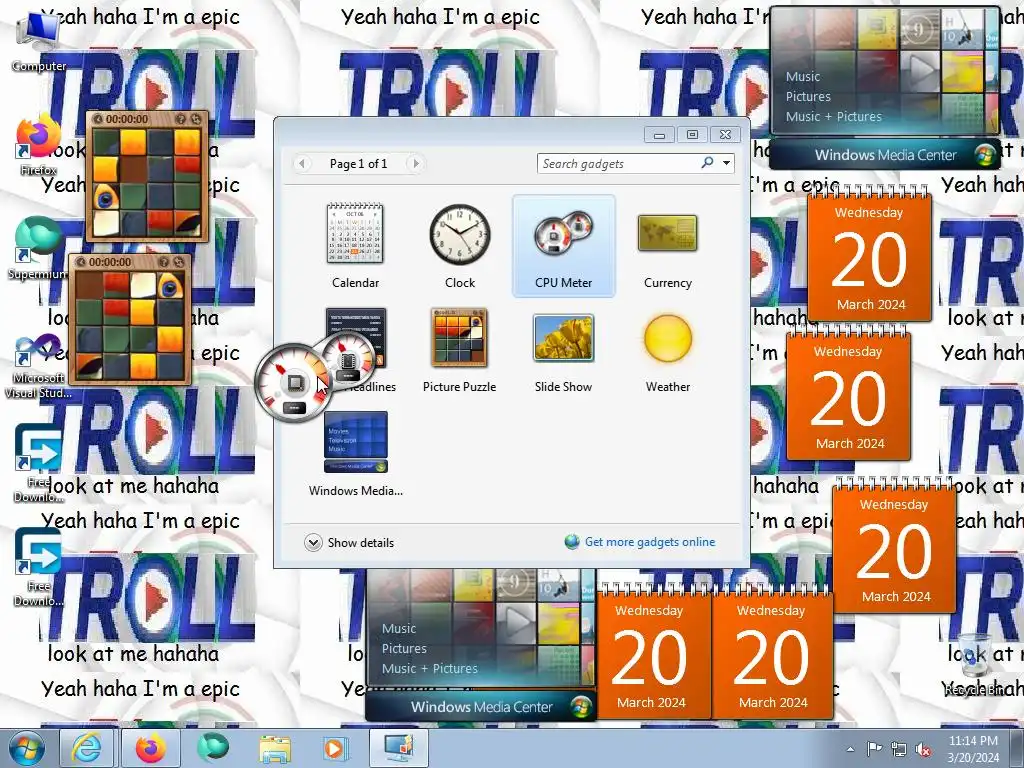Click Get more gadgets online link
The width and height of the screenshot is (1024, 768).
650,542
